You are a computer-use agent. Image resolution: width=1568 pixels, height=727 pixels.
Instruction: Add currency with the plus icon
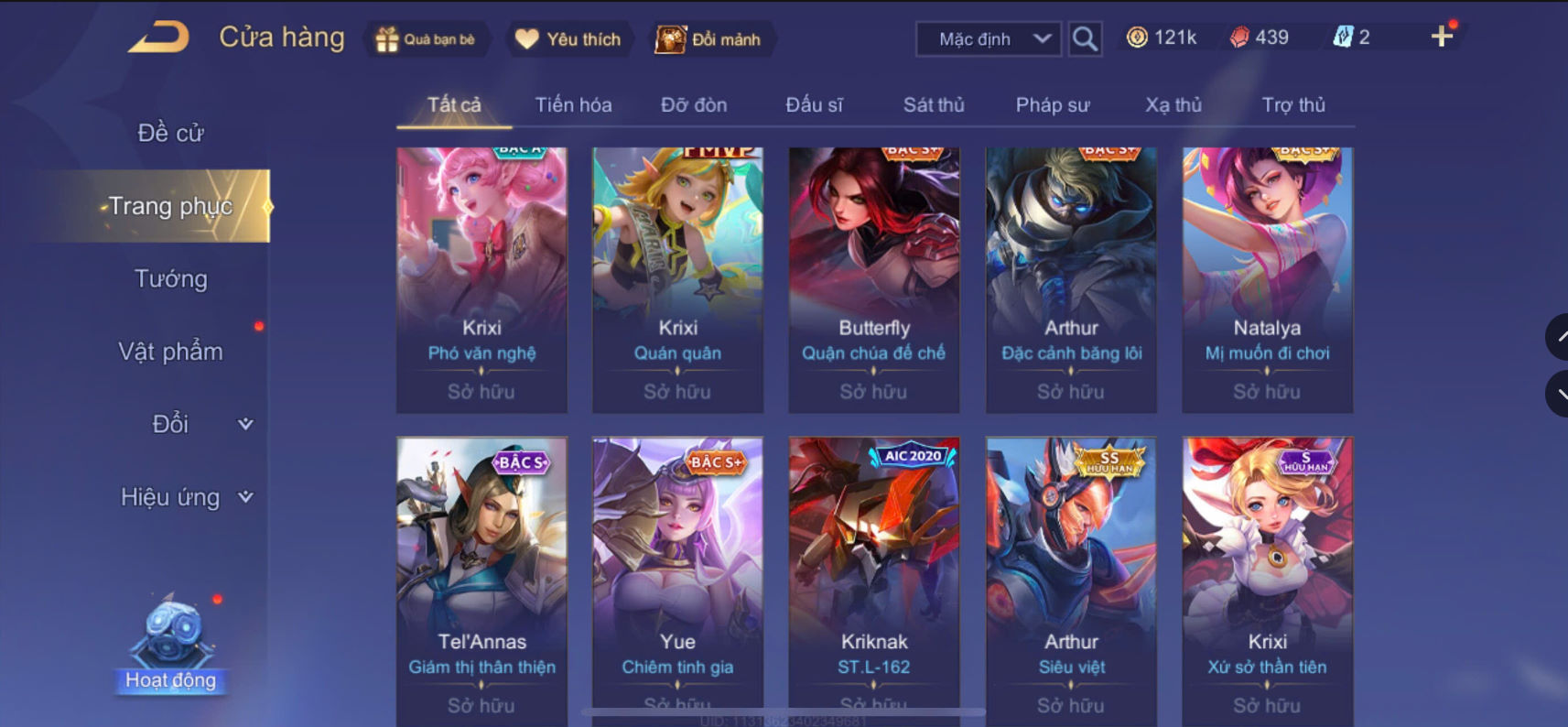1442,37
